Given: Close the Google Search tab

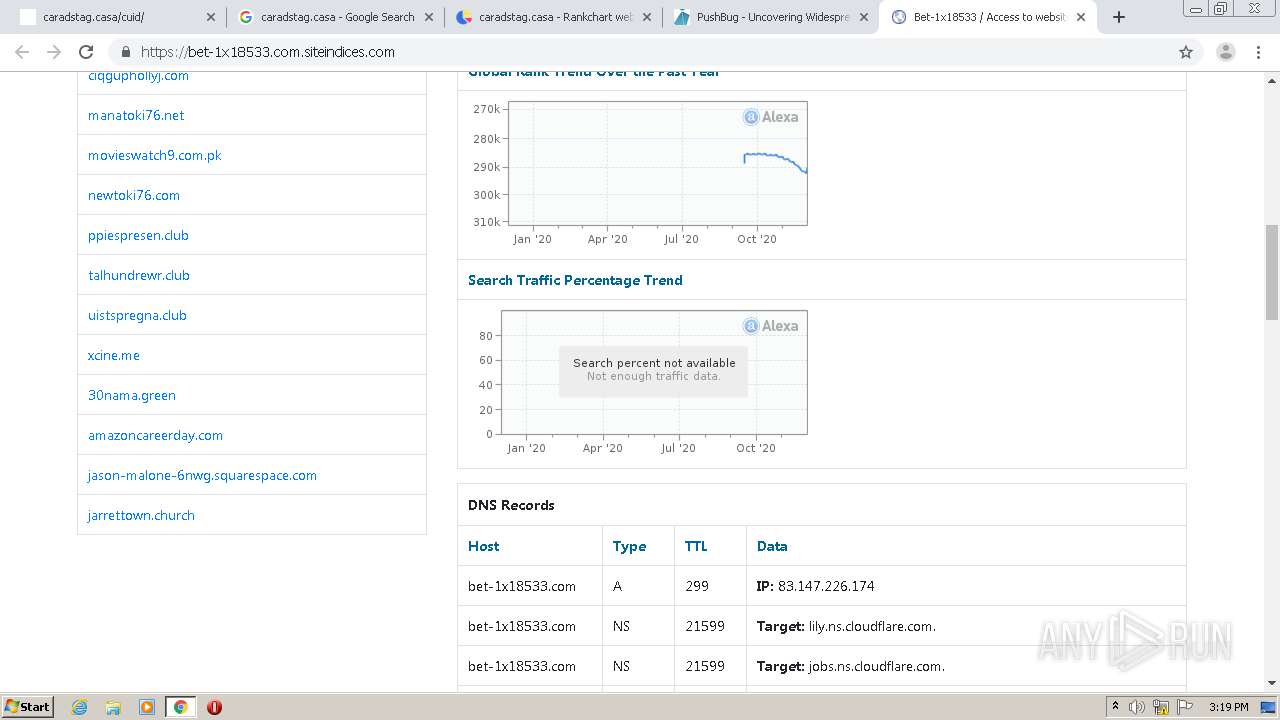Looking at the screenshot, I should (428, 17).
